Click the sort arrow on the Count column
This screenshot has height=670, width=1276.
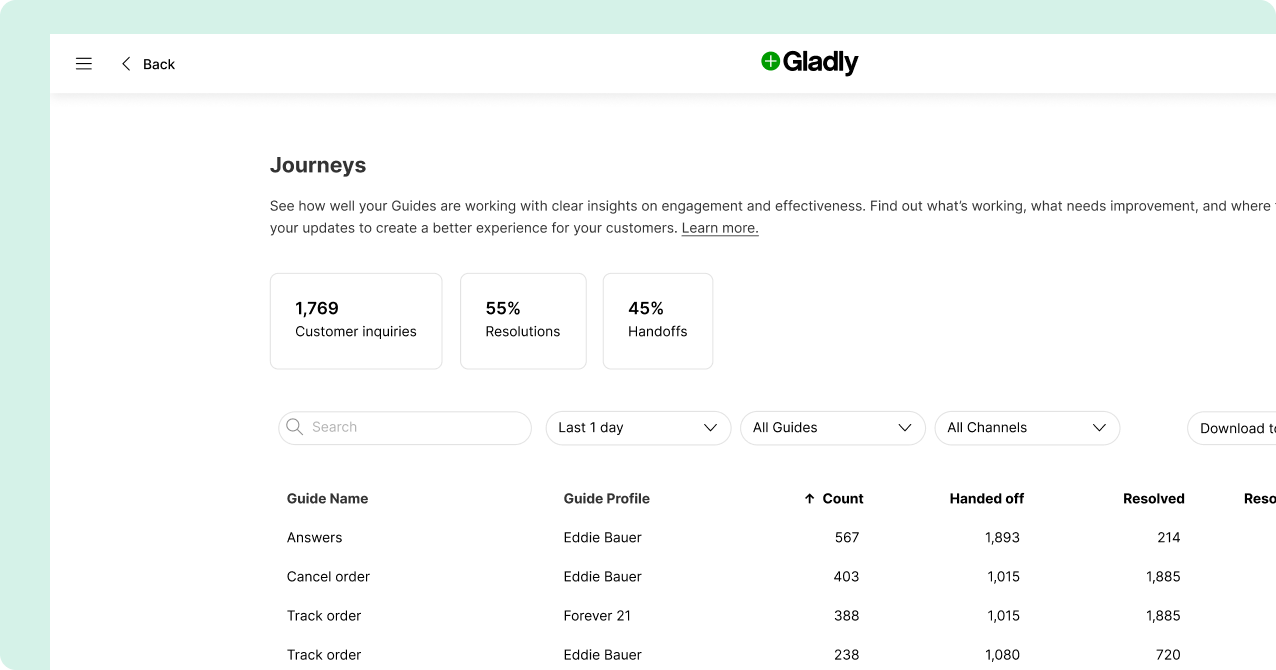click(808, 498)
